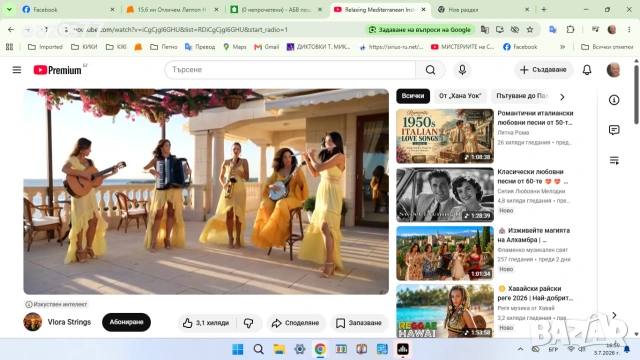Dislike the video with thumbs-down icon
The image size is (640, 360).
(249, 323)
